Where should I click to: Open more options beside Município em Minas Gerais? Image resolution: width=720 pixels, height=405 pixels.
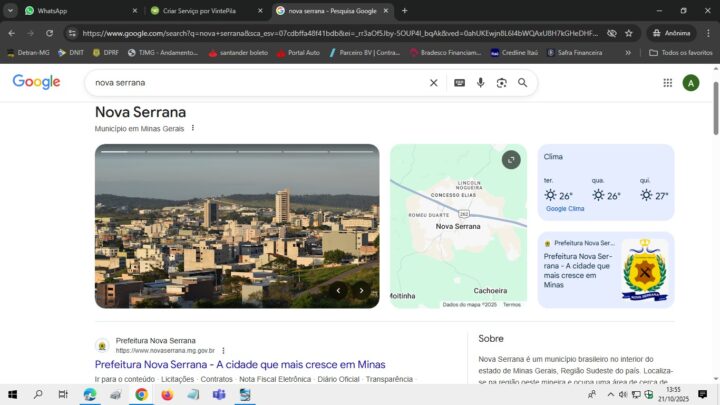click(193, 128)
